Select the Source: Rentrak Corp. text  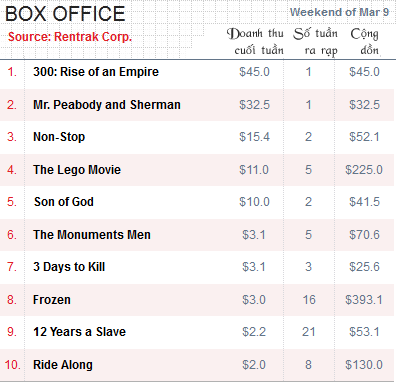pyautogui.click(x=70, y=37)
